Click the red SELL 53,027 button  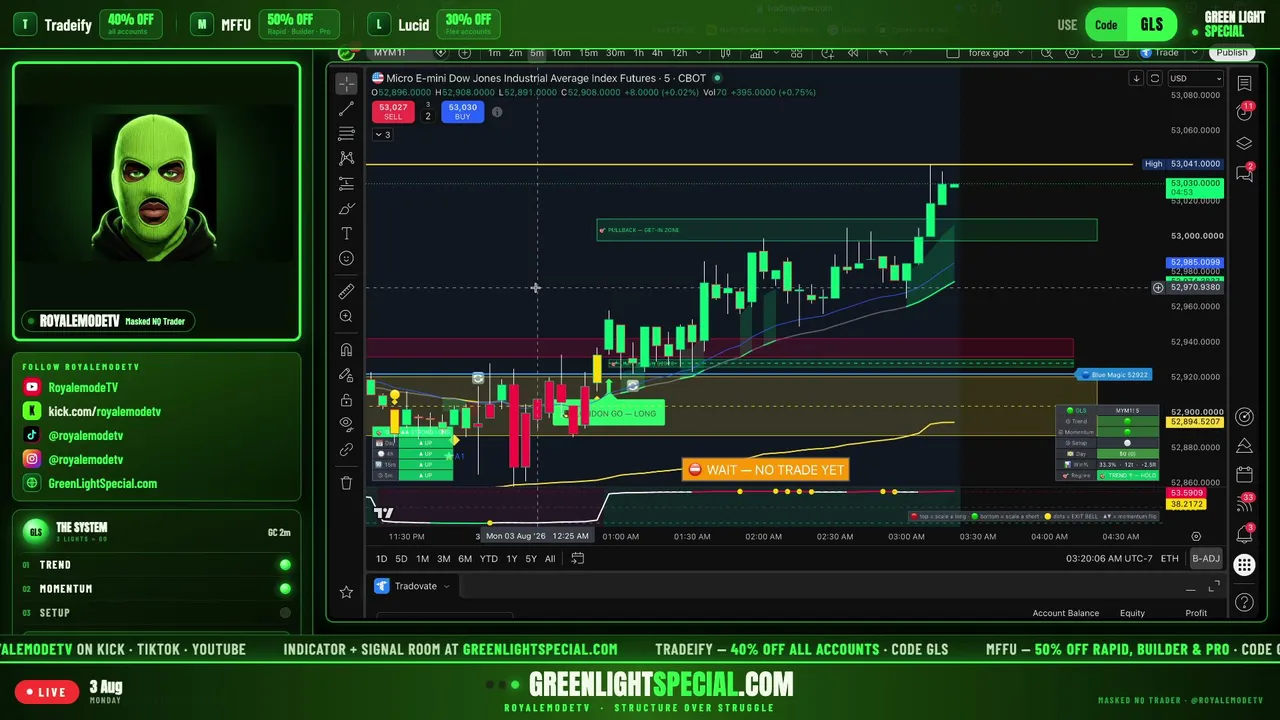pyautogui.click(x=393, y=111)
